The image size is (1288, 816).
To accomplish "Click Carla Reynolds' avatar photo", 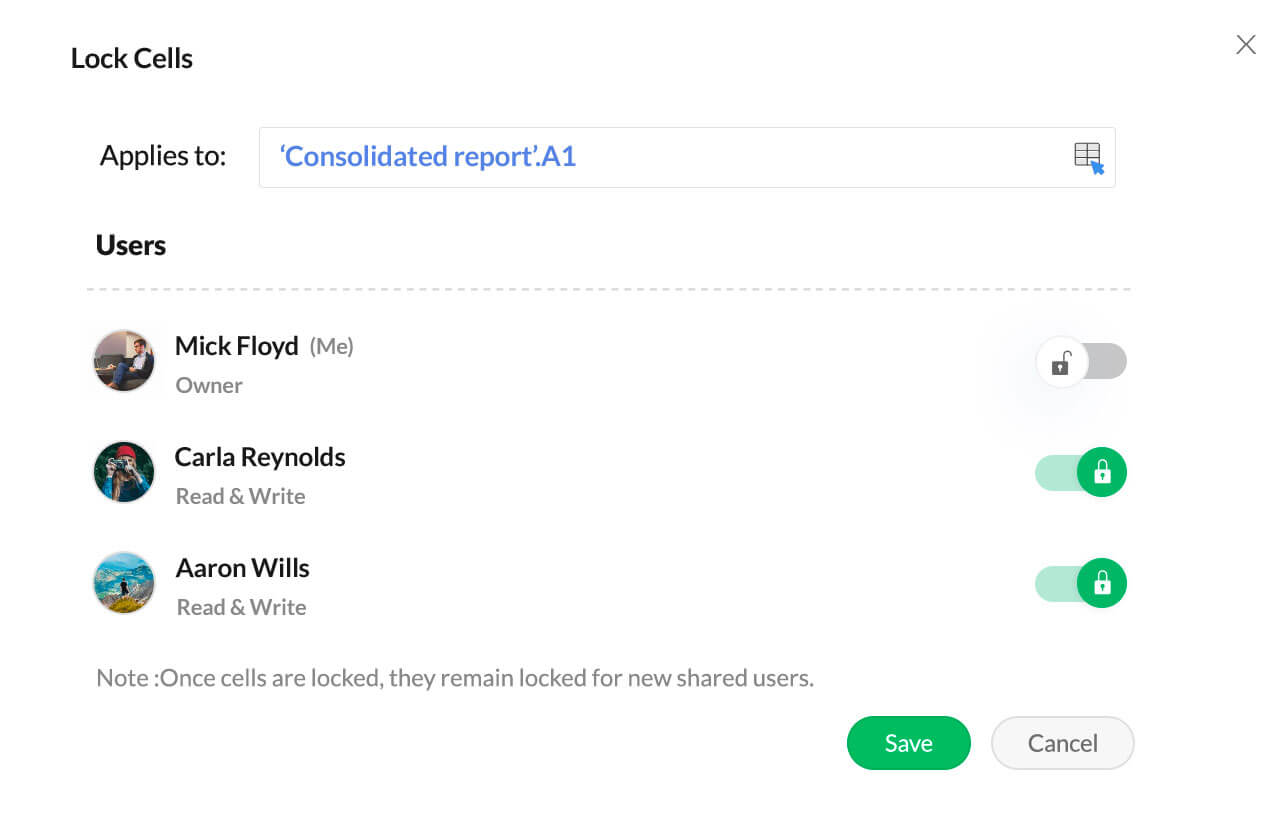I will 124,472.
